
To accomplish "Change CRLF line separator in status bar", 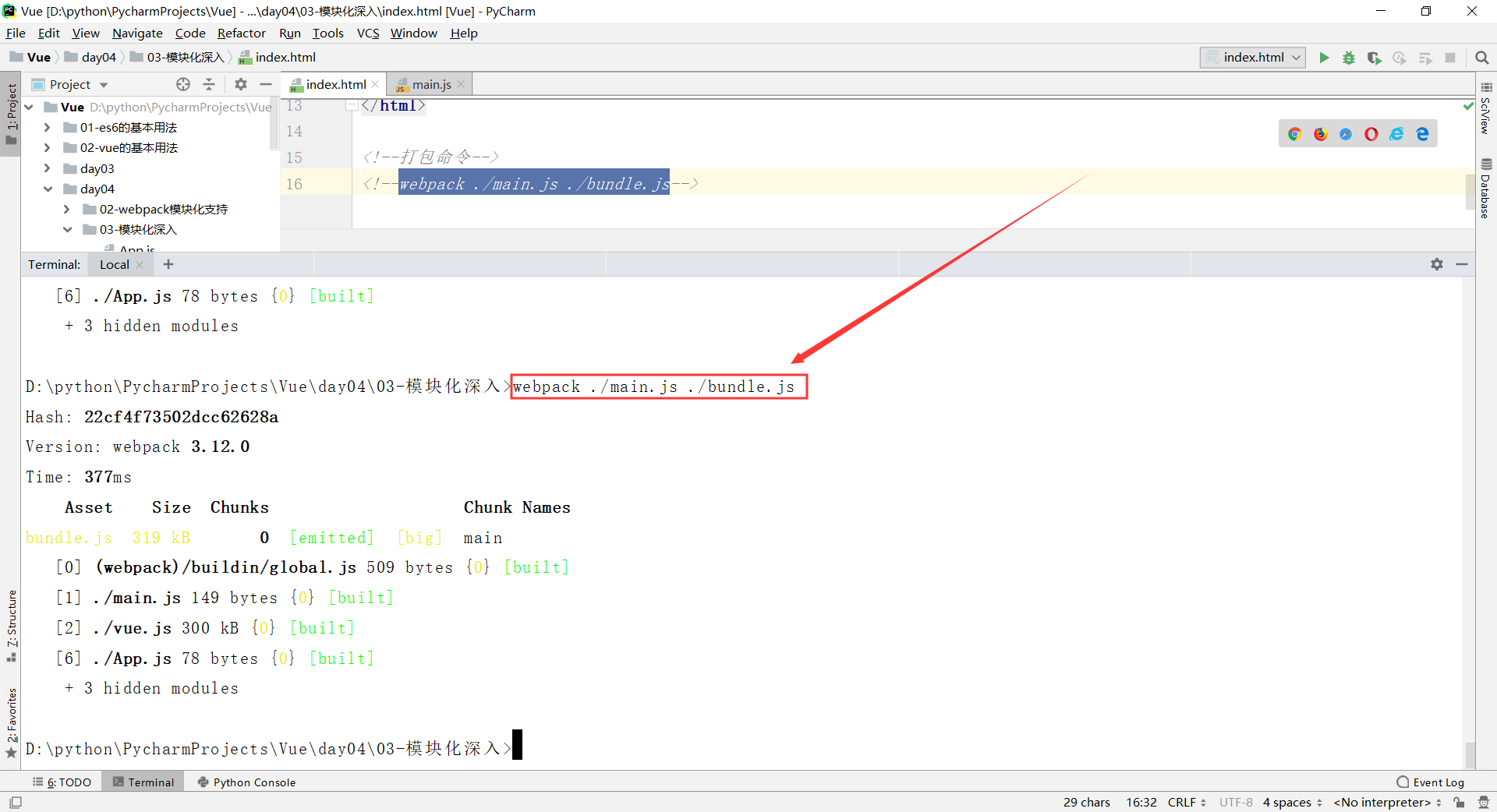I will click(1187, 802).
